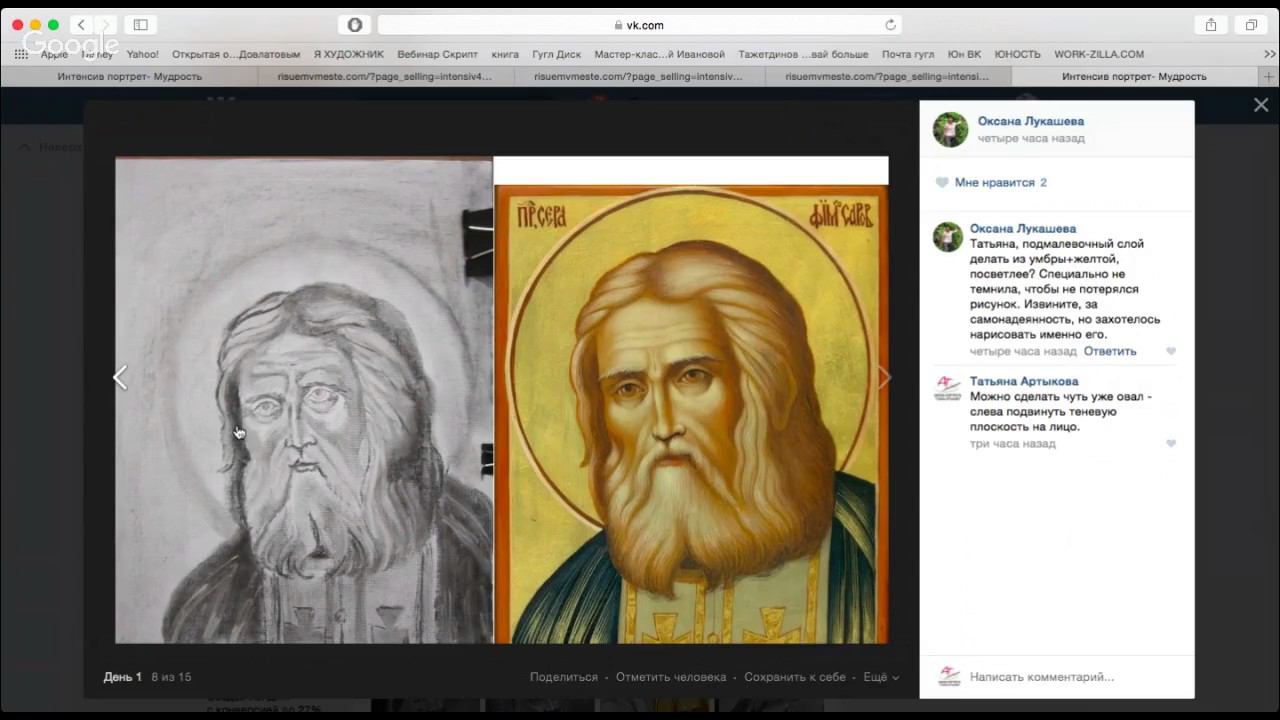Reload the vk.com page
This screenshot has width=1280, height=720.
coord(890,25)
